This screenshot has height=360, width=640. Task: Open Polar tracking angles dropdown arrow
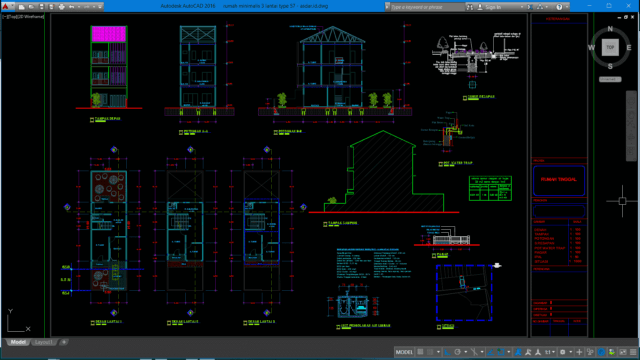pyautogui.click(x=466, y=352)
